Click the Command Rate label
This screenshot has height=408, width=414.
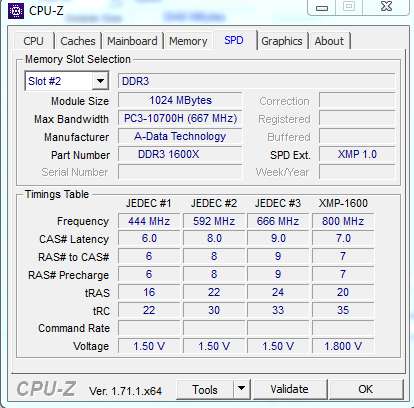pyautogui.click(x=74, y=328)
